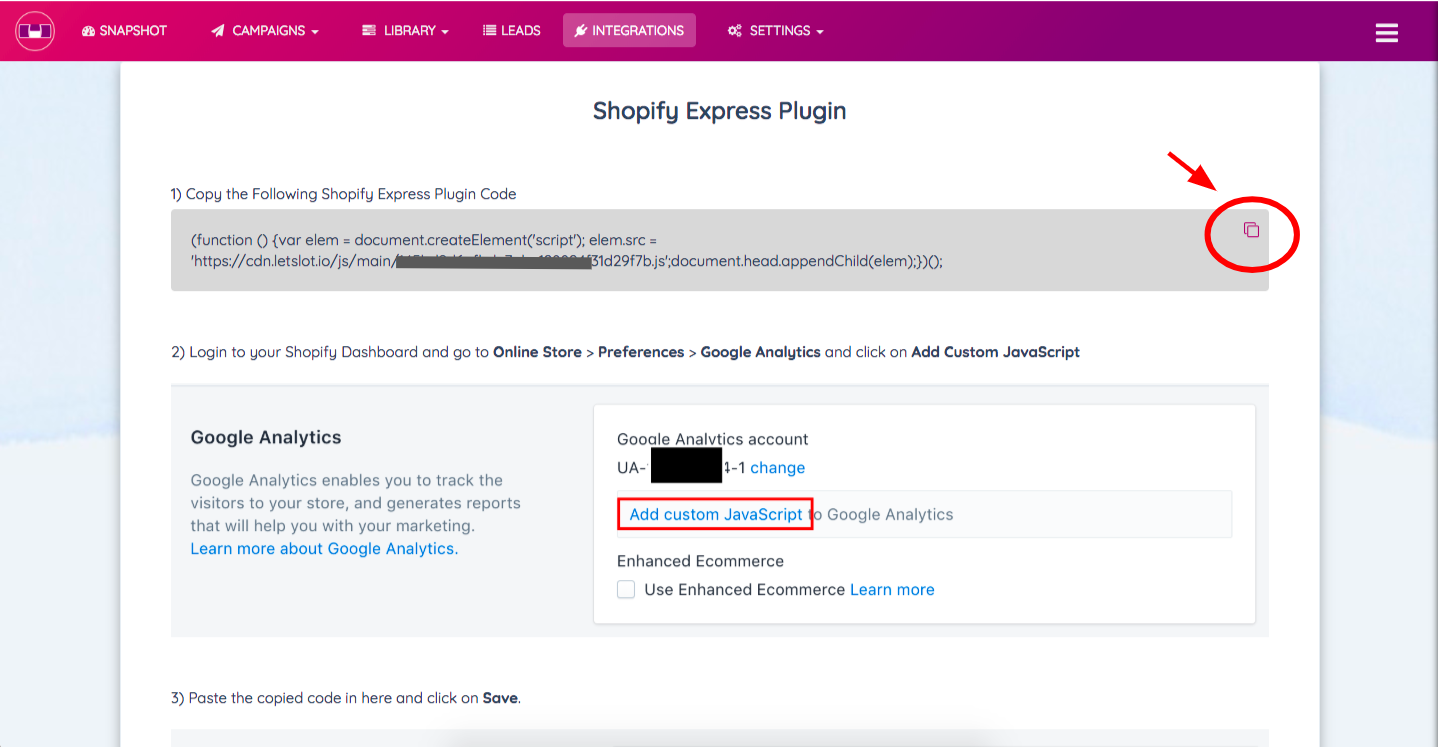The width and height of the screenshot is (1438, 747).
Task: Open the Integrations tab
Action: tap(629, 31)
